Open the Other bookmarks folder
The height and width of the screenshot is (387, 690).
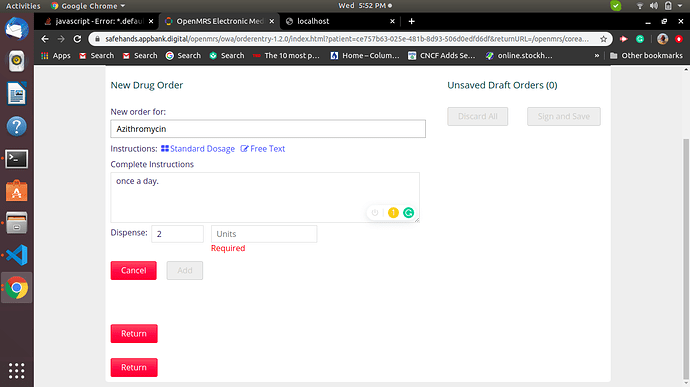click(x=646, y=55)
